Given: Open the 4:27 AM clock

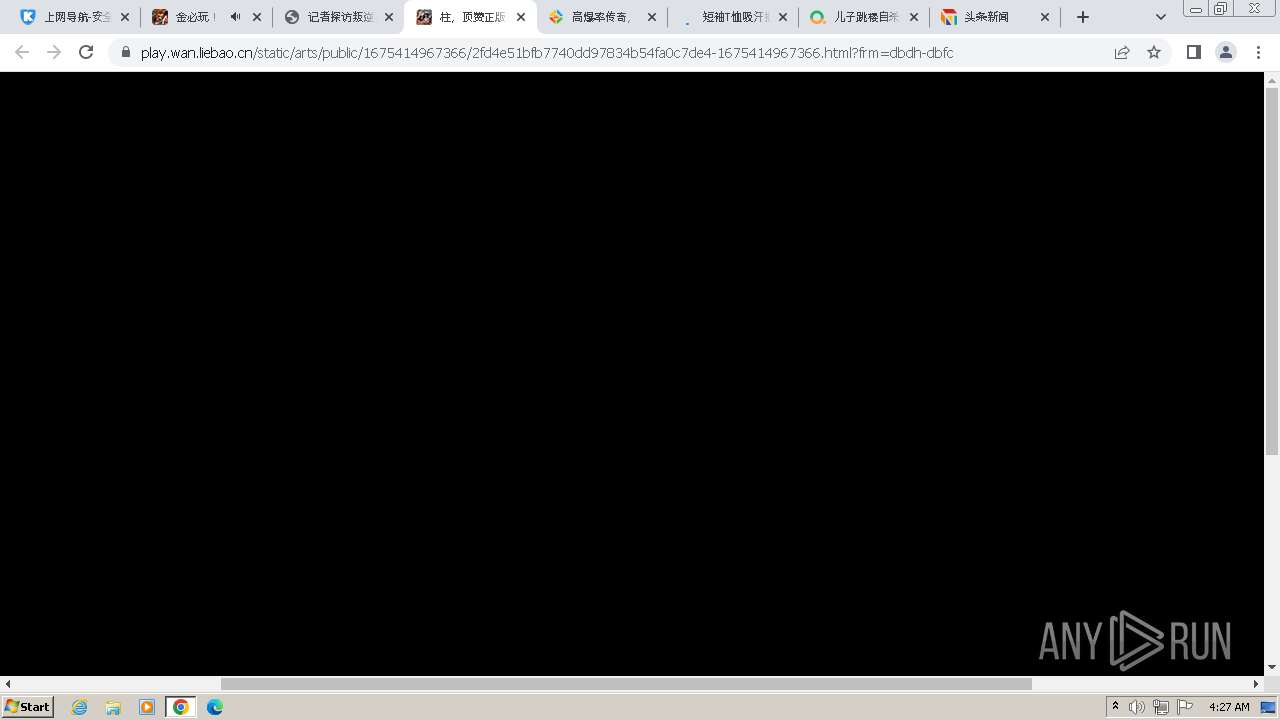Looking at the screenshot, I should click(x=1229, y=707).
